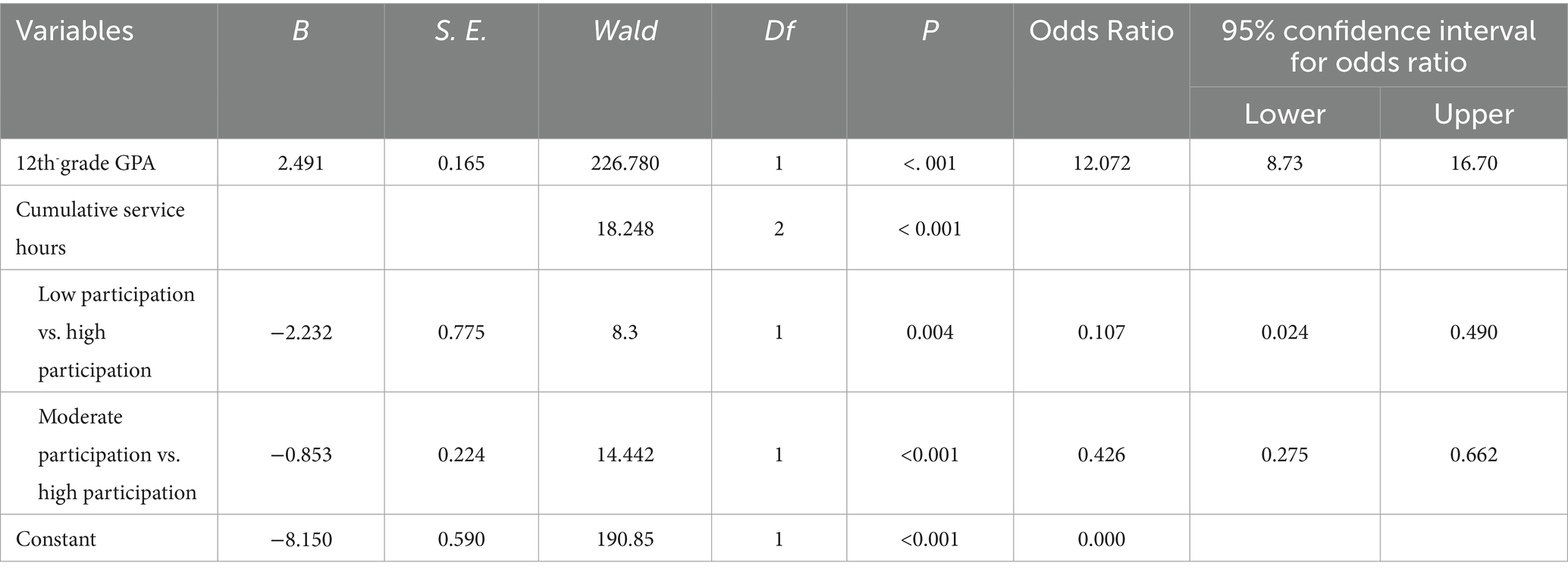
Task: Click the "Odds Ratio" column header
Action: pyautogui.click(x=1101, y=31)
